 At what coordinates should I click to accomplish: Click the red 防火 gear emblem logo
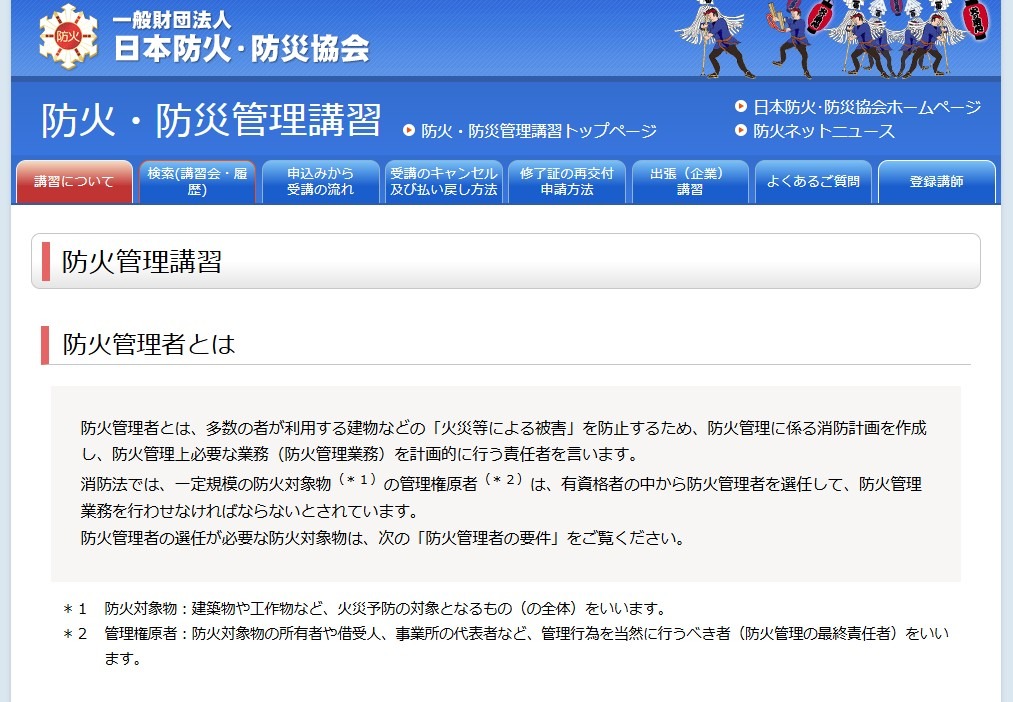(66, 34)
